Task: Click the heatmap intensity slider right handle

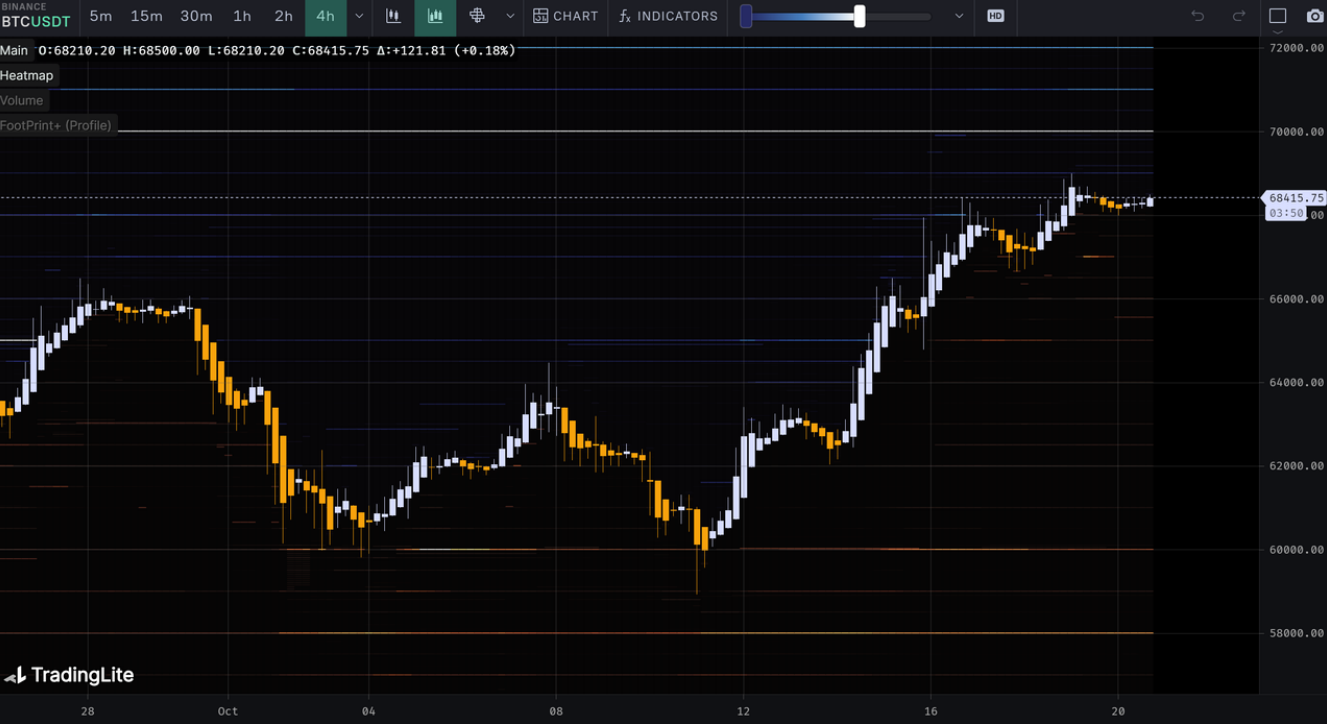Action: [x=859, y=16]
